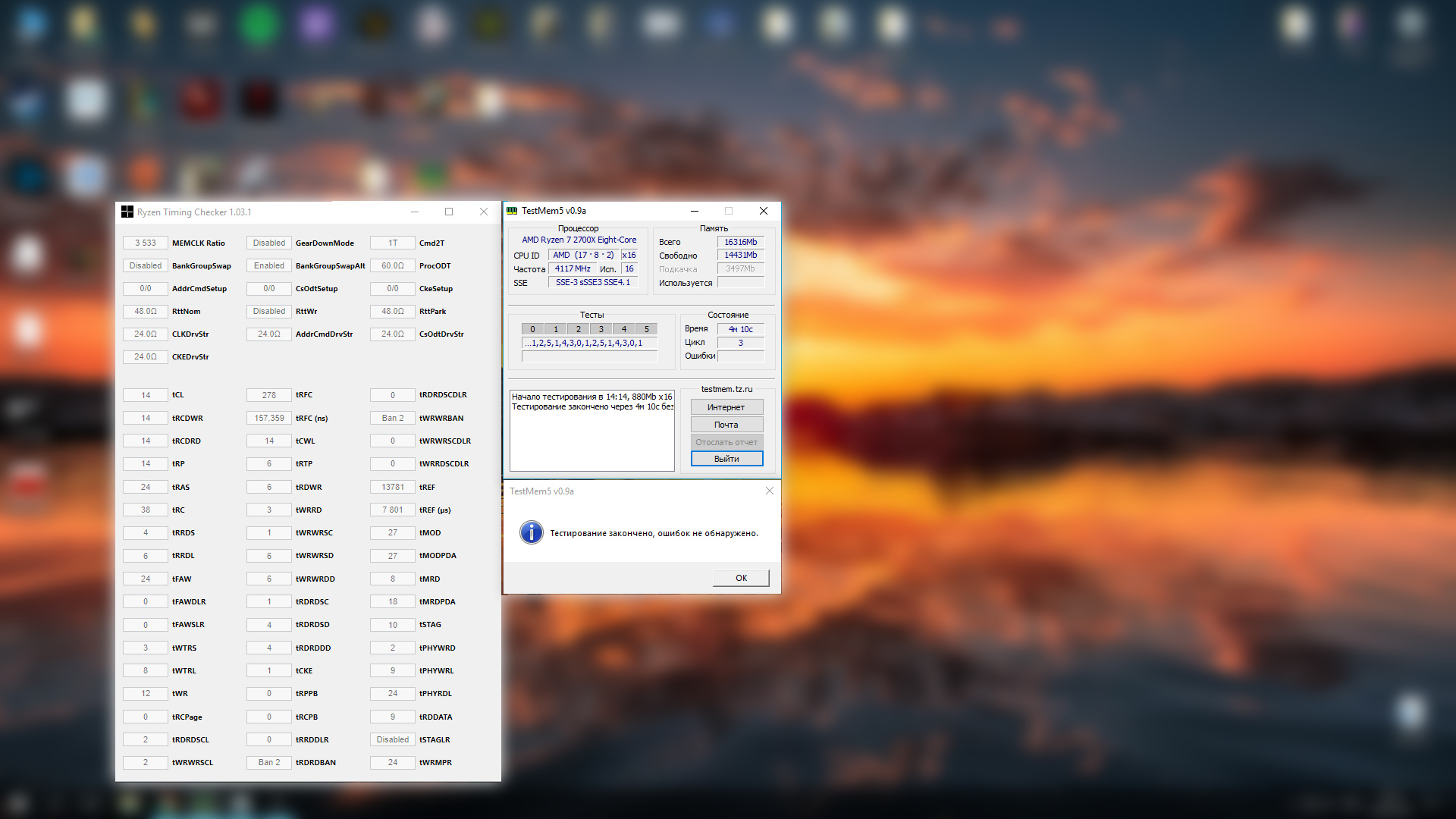Click the Интернет button
Viewport: 1456px width, 819px height.
pos(726,407)
